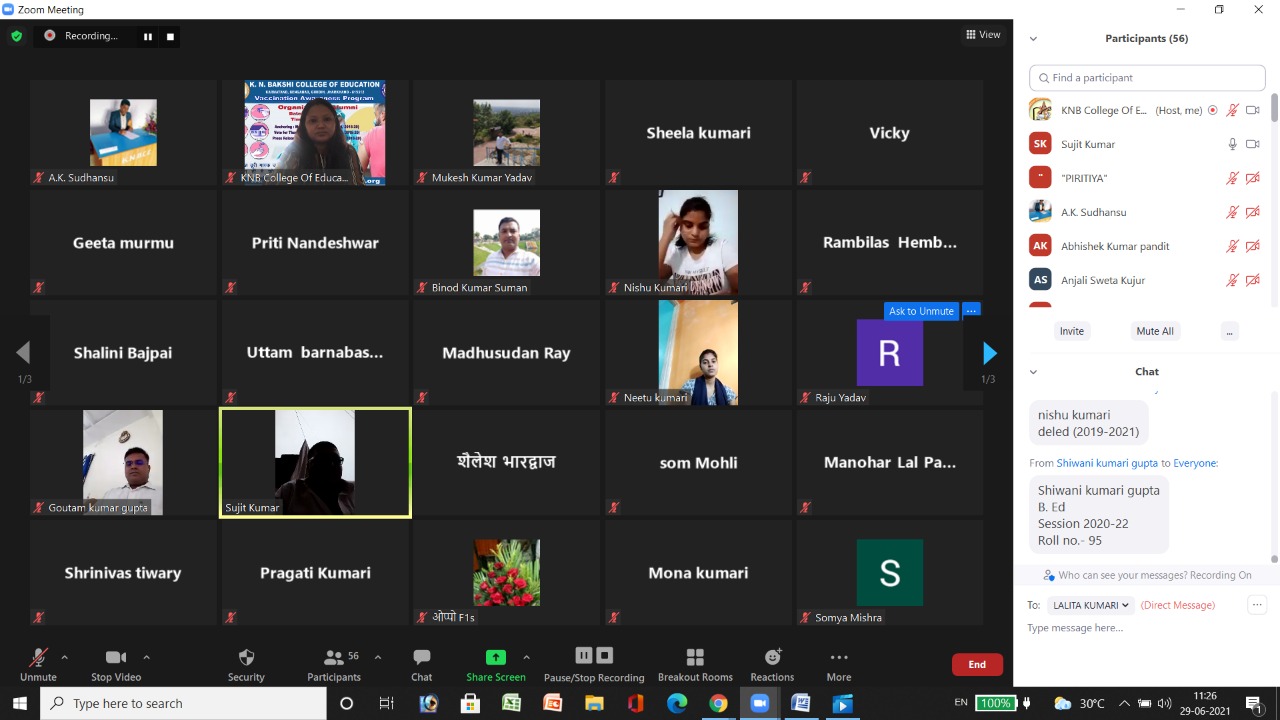Viewport: 1280px width, 720px height.
Task: Open Excel from taskbar
Action: pyautogui.click(x=511, y=703)
